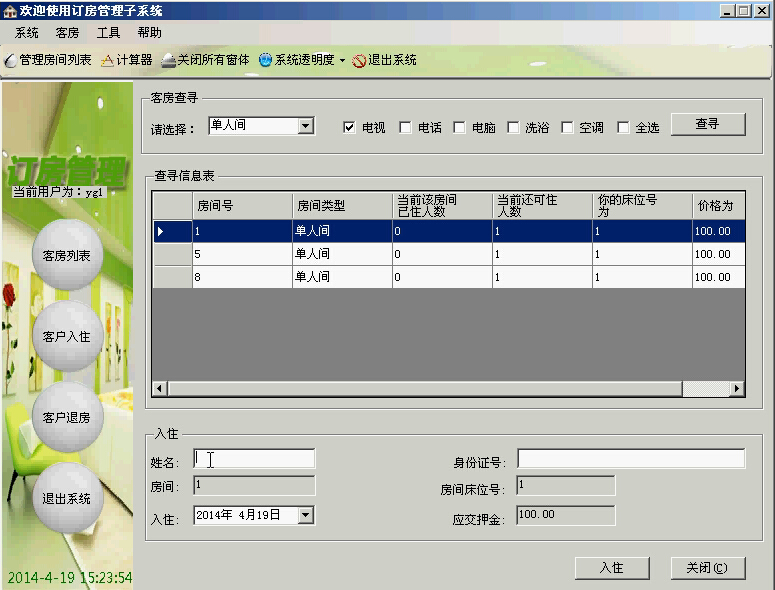The image size is (775, 590).
Task: Click the 房间类型 column header
Action: pos(342,206)
